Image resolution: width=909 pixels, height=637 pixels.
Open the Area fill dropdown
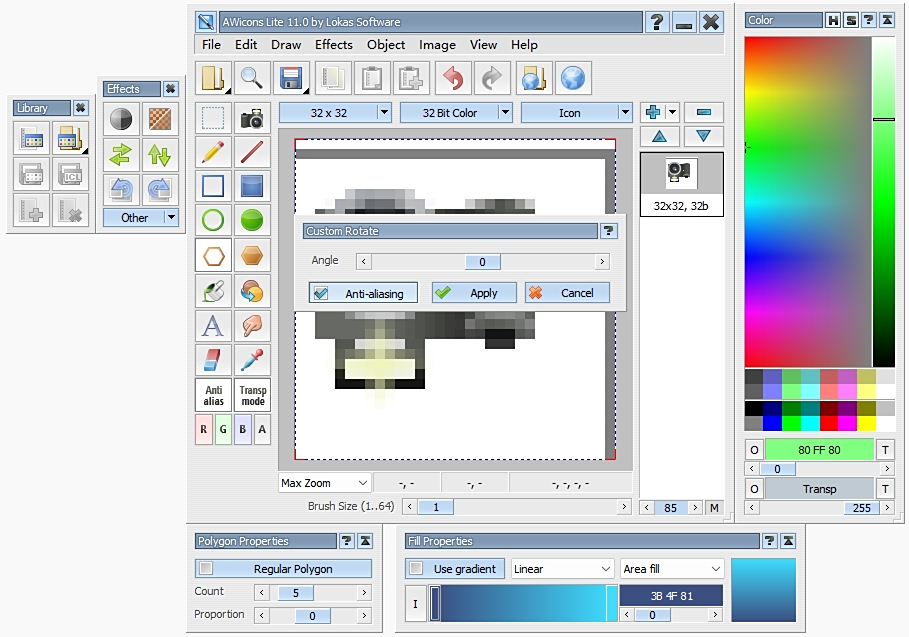coord(672,569)
